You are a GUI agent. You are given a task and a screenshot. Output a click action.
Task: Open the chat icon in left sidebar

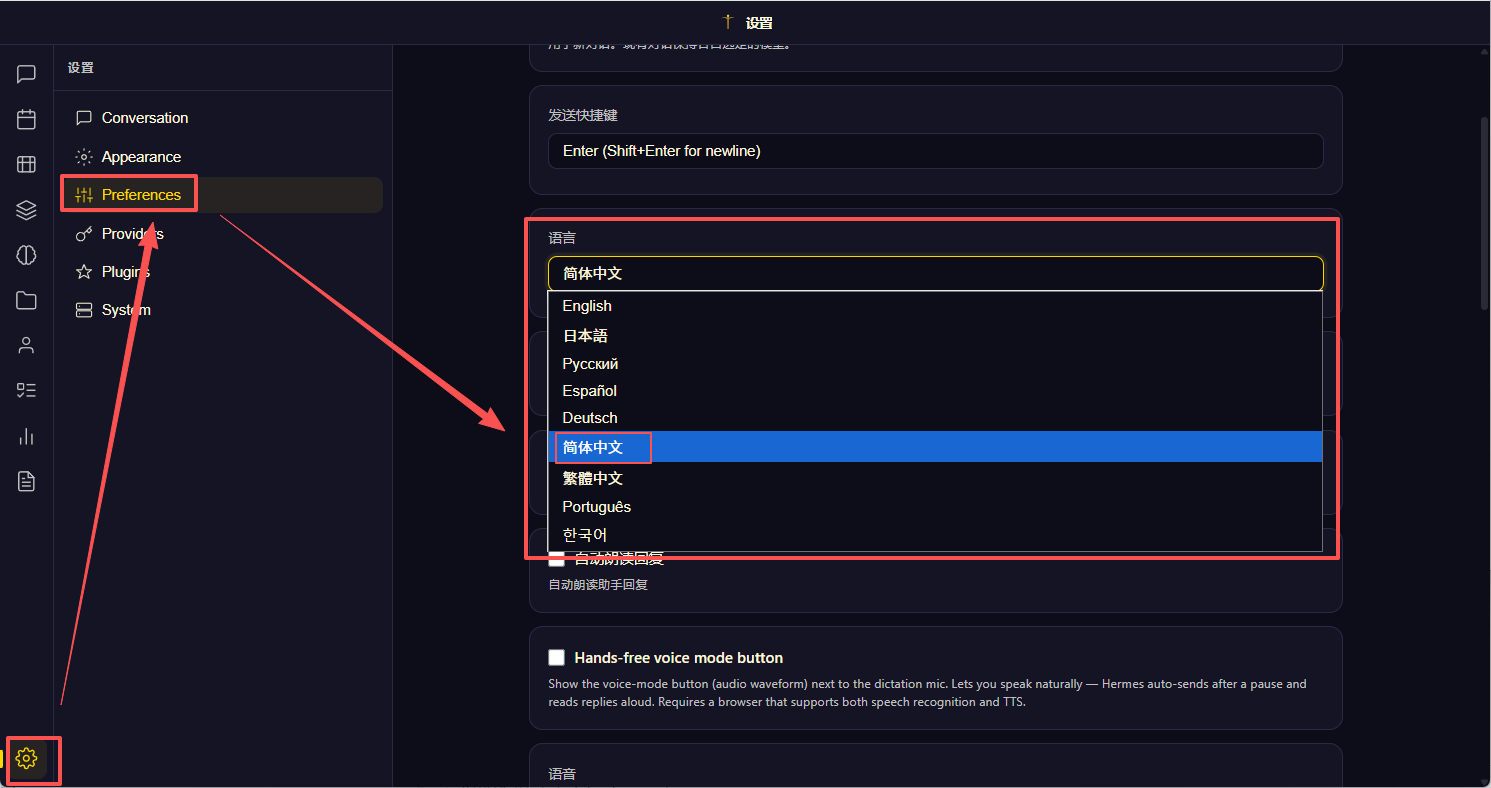click(x=26, y=74)
